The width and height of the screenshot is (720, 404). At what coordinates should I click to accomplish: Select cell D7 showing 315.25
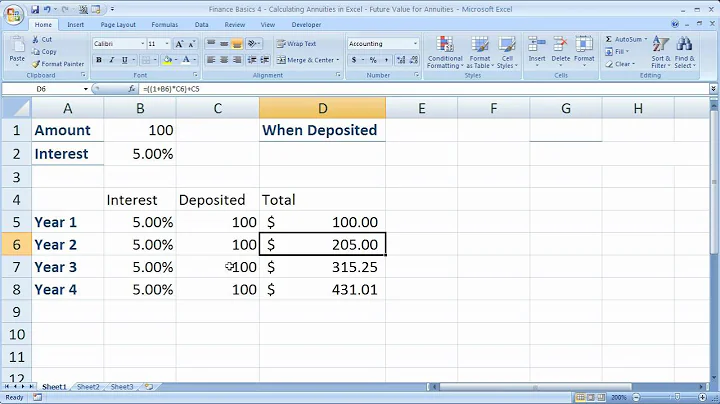click(x=322, y=267)
